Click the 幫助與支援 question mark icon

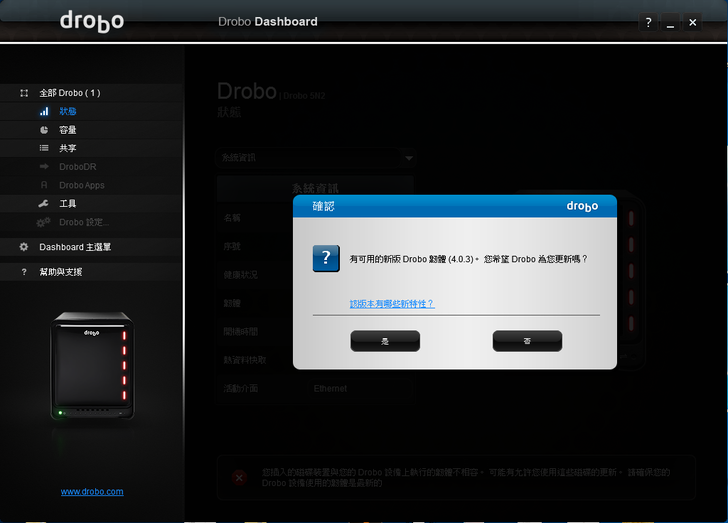click(24, 272)
